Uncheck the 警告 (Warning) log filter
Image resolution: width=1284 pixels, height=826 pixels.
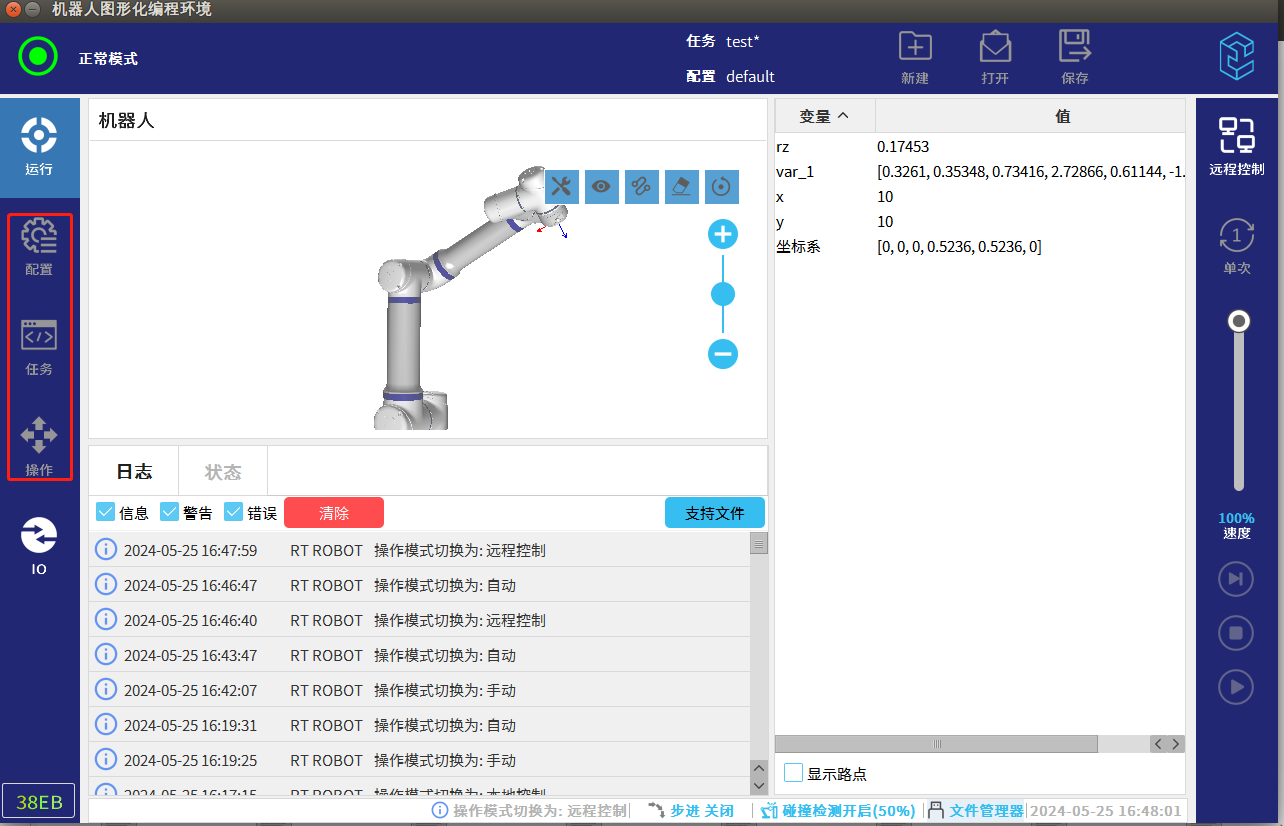coord(170,512)
